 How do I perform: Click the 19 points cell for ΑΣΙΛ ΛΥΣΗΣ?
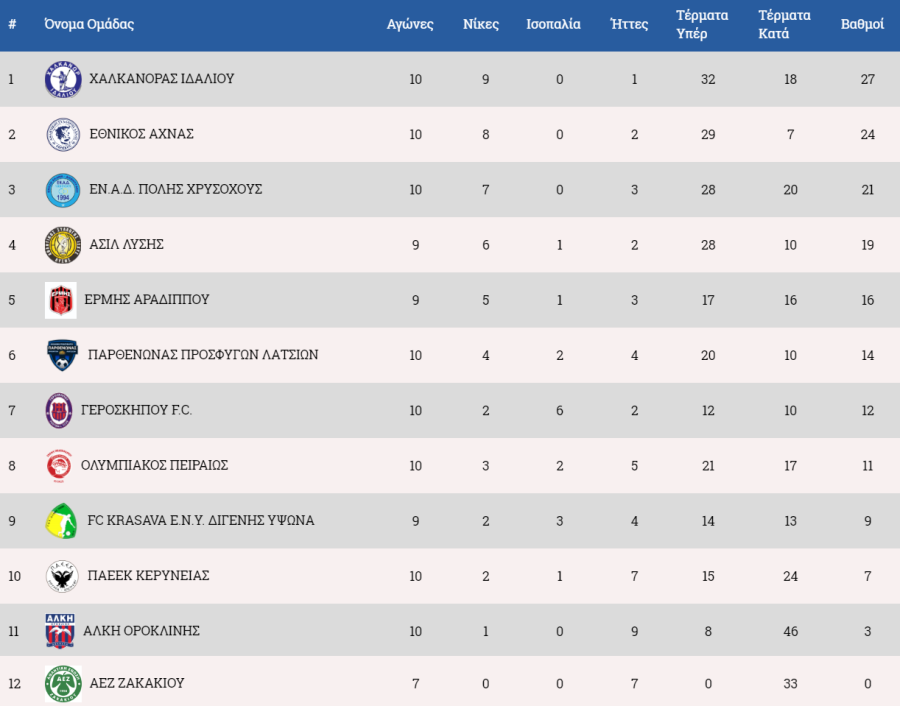click(x=867, y=245)
